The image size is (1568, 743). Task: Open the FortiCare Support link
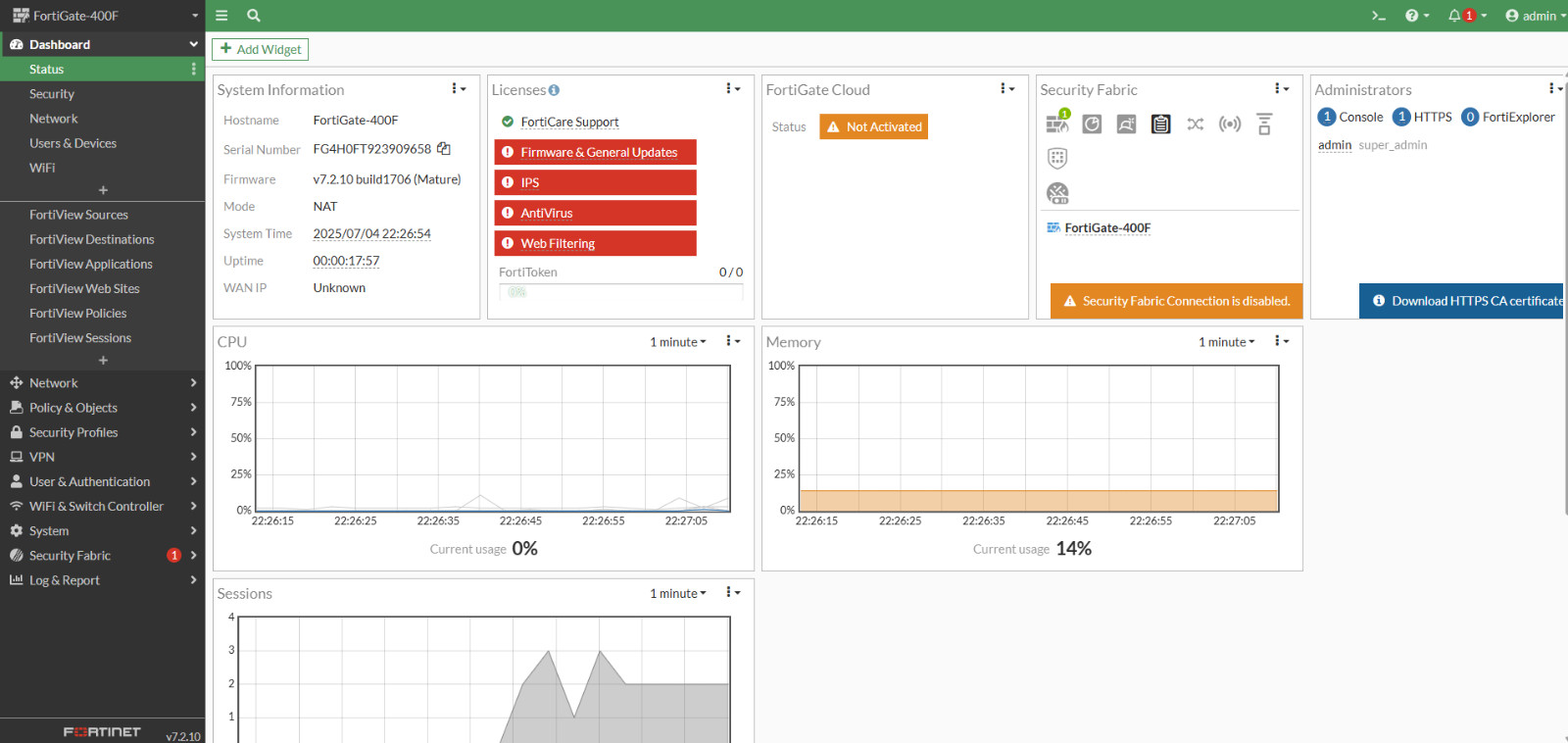coord(569,122)
